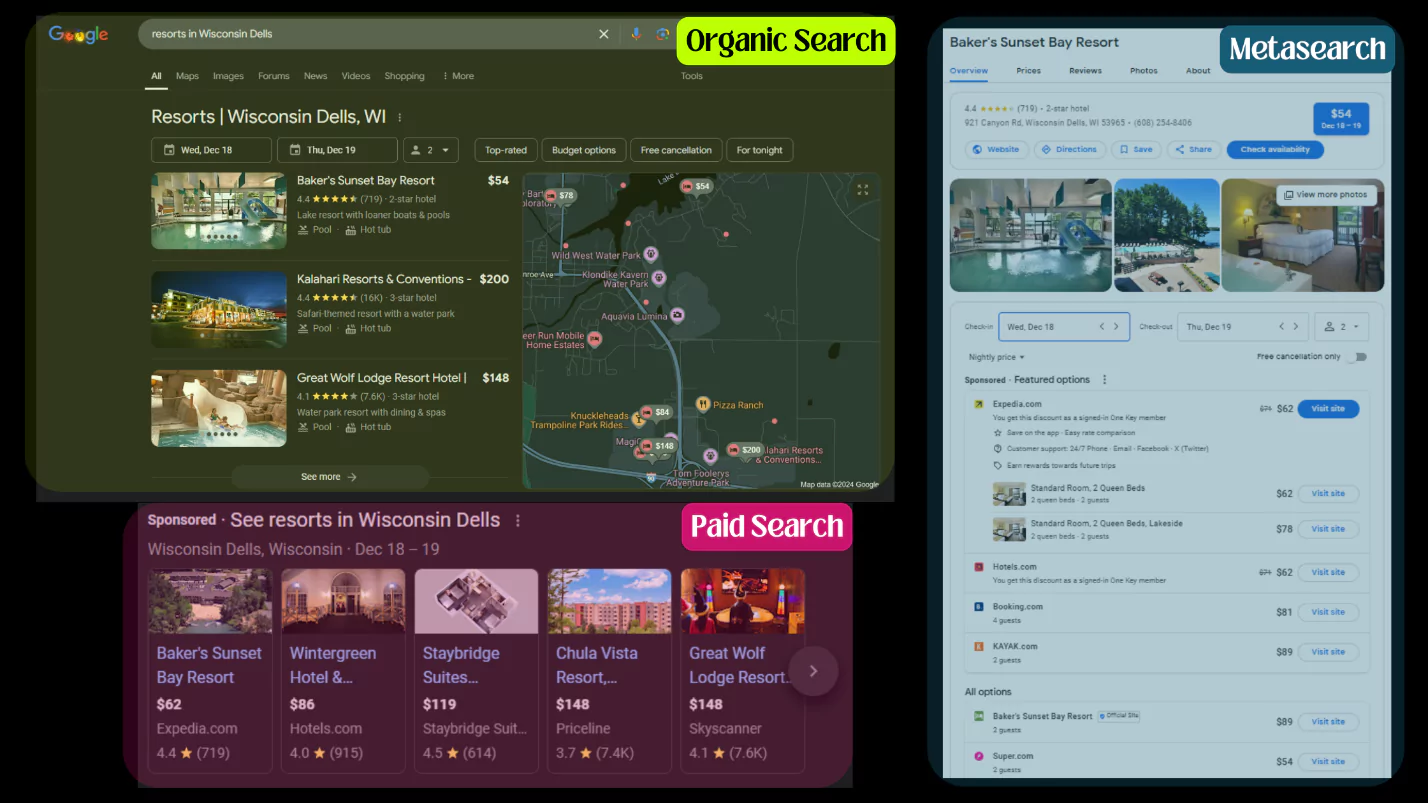The image size is (1428, 803).
Task: Open the Wed, Dec 18 date picker
Action: pos(211,150)
